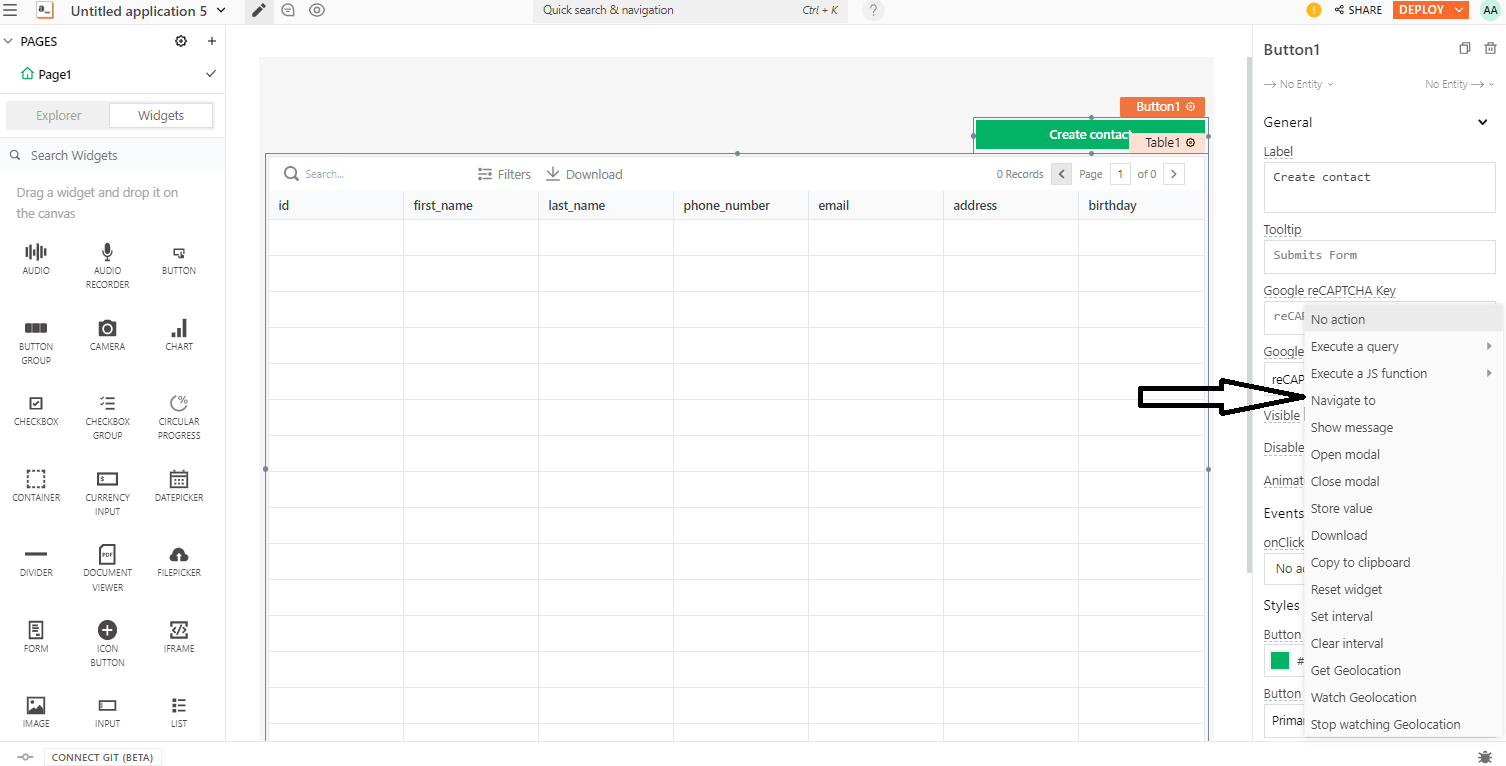This screenshot has width=1506, height=766.
Task: Collapse the General section chevron
Action: 1483,122
